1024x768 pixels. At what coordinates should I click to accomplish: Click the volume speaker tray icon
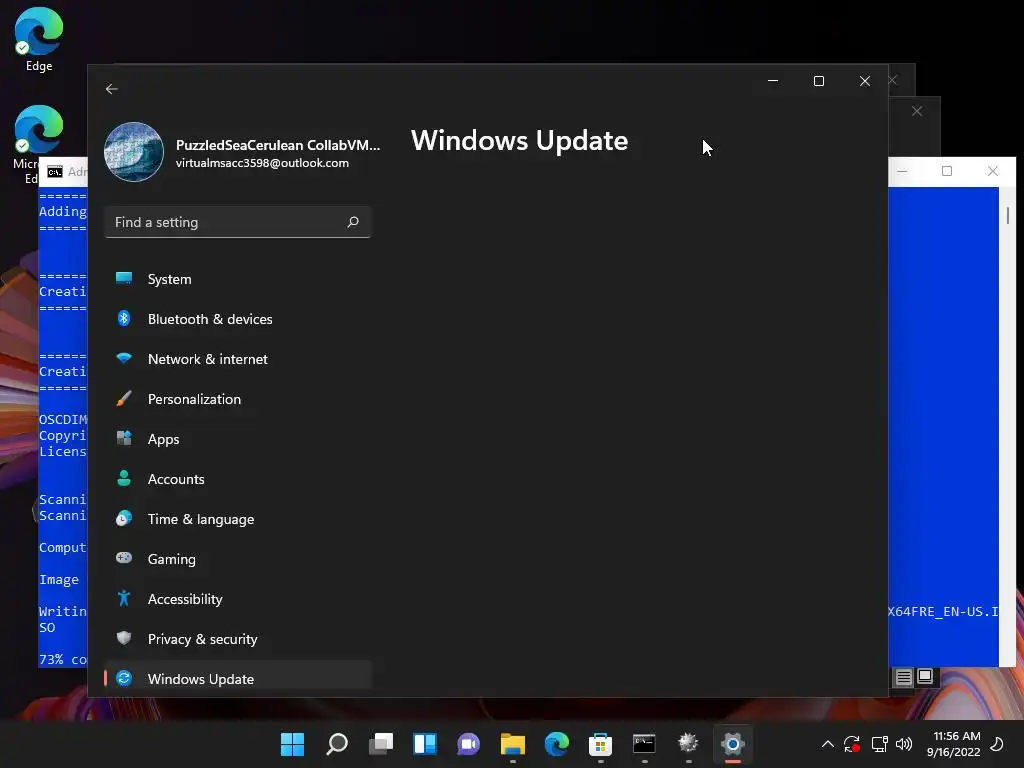[904, 744]
